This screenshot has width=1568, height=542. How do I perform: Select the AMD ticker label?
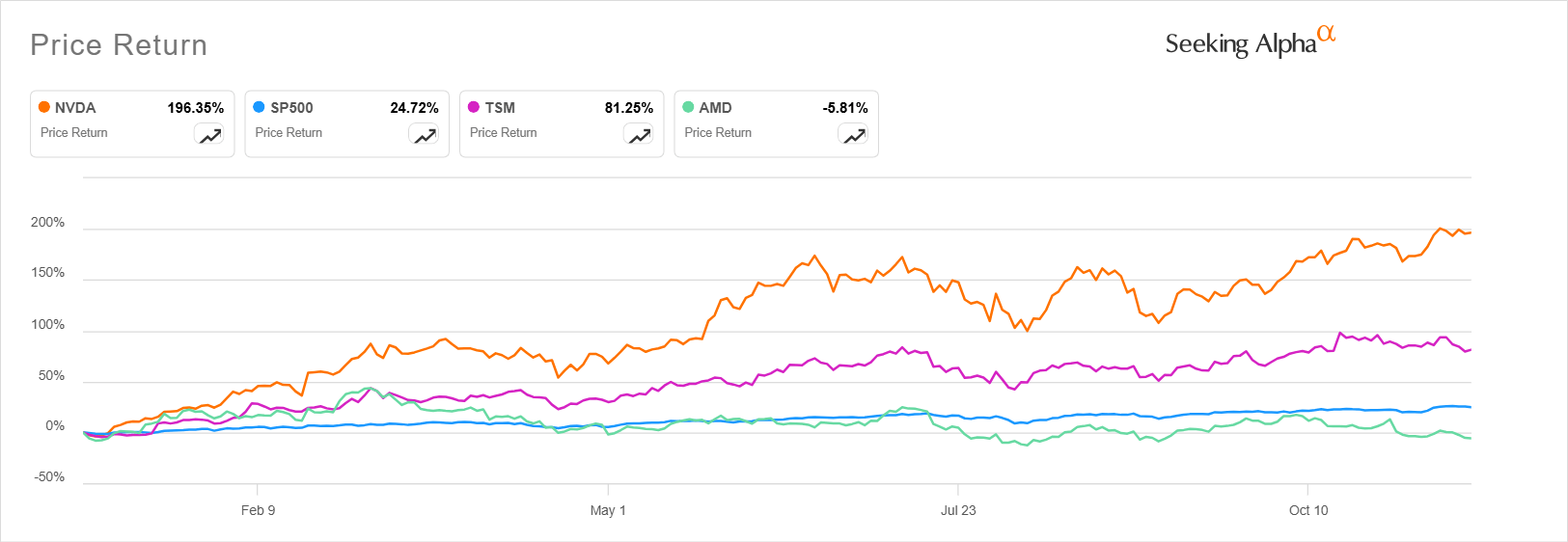pyautogui.click(x=715, y=108)
